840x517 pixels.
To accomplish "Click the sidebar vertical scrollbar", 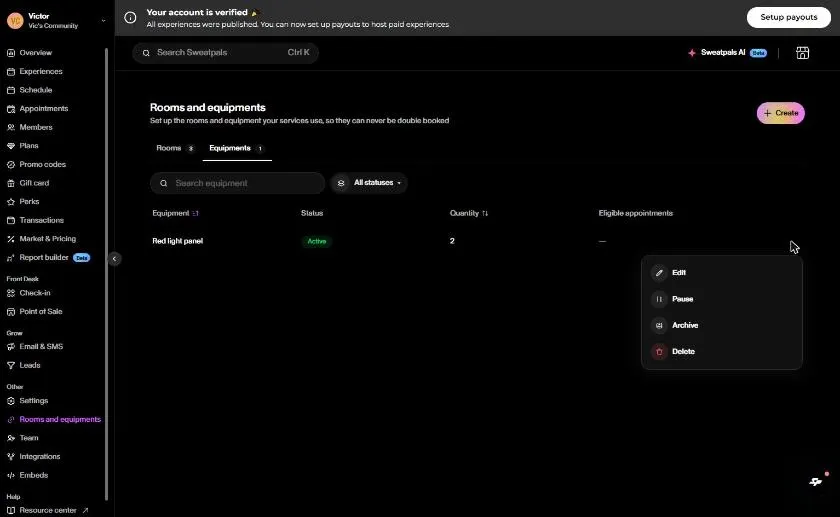I will (x=106, y=273).
